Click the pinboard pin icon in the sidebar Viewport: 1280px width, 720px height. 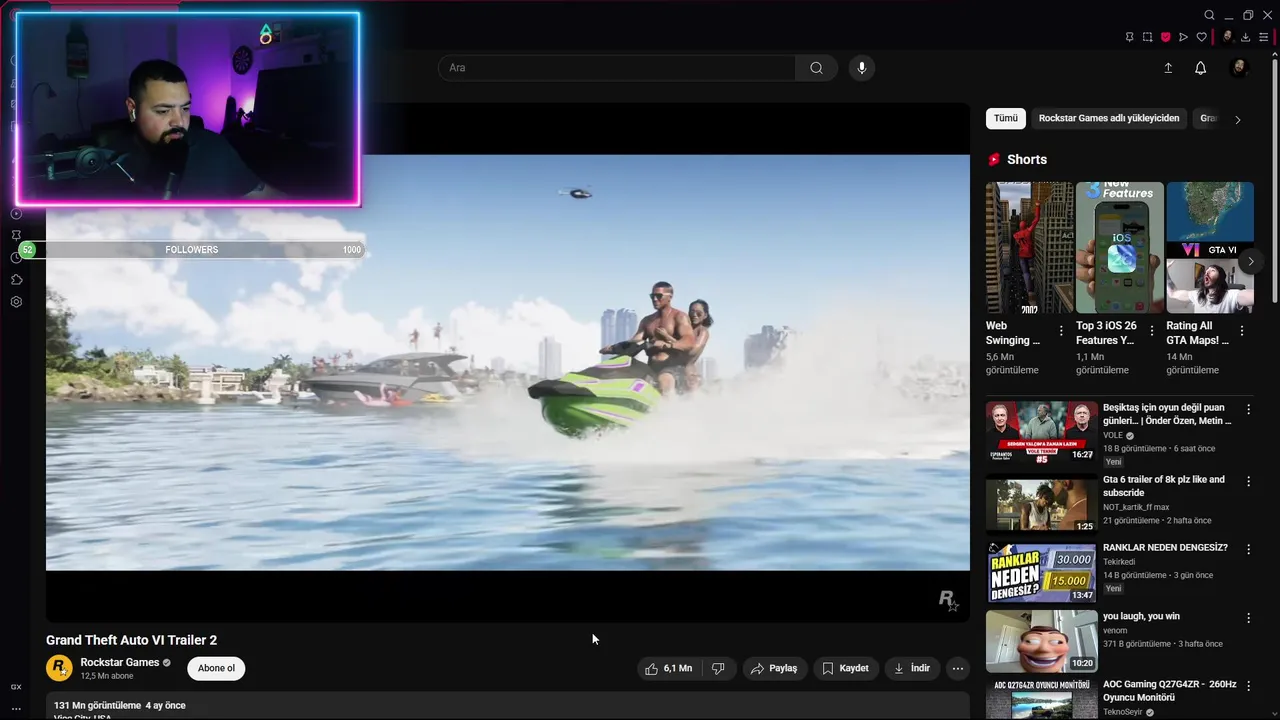[x=16, y=236]
